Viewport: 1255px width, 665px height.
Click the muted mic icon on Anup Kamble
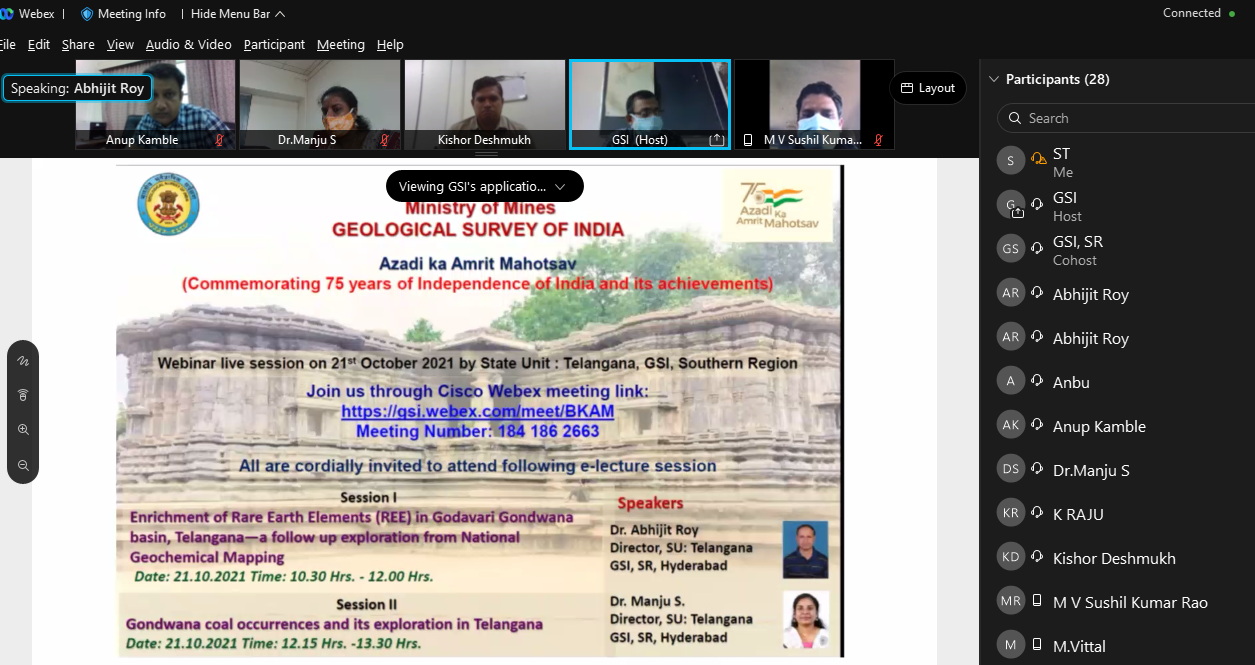pos(220,140)
